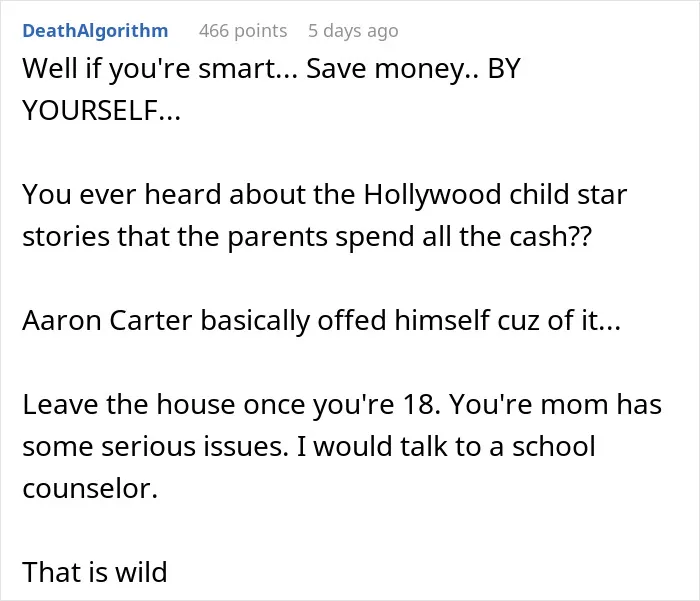The image size is (700, 601).
Task: Click the sentence Leave the house once
Action: click(231, 405)
